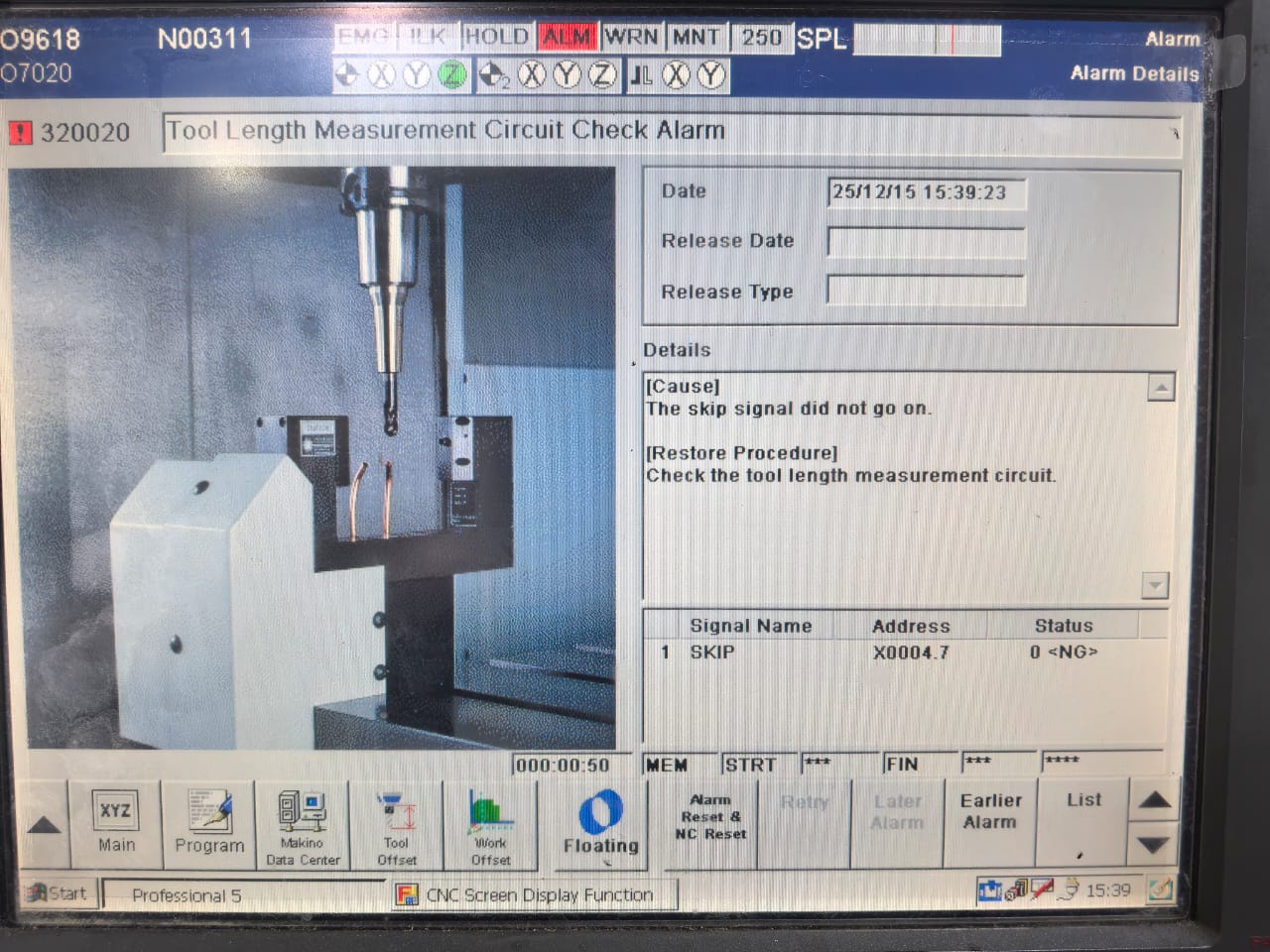Open the List alarm menu
Viewport: 1270px width, 952px height.
coord(1083,821)
